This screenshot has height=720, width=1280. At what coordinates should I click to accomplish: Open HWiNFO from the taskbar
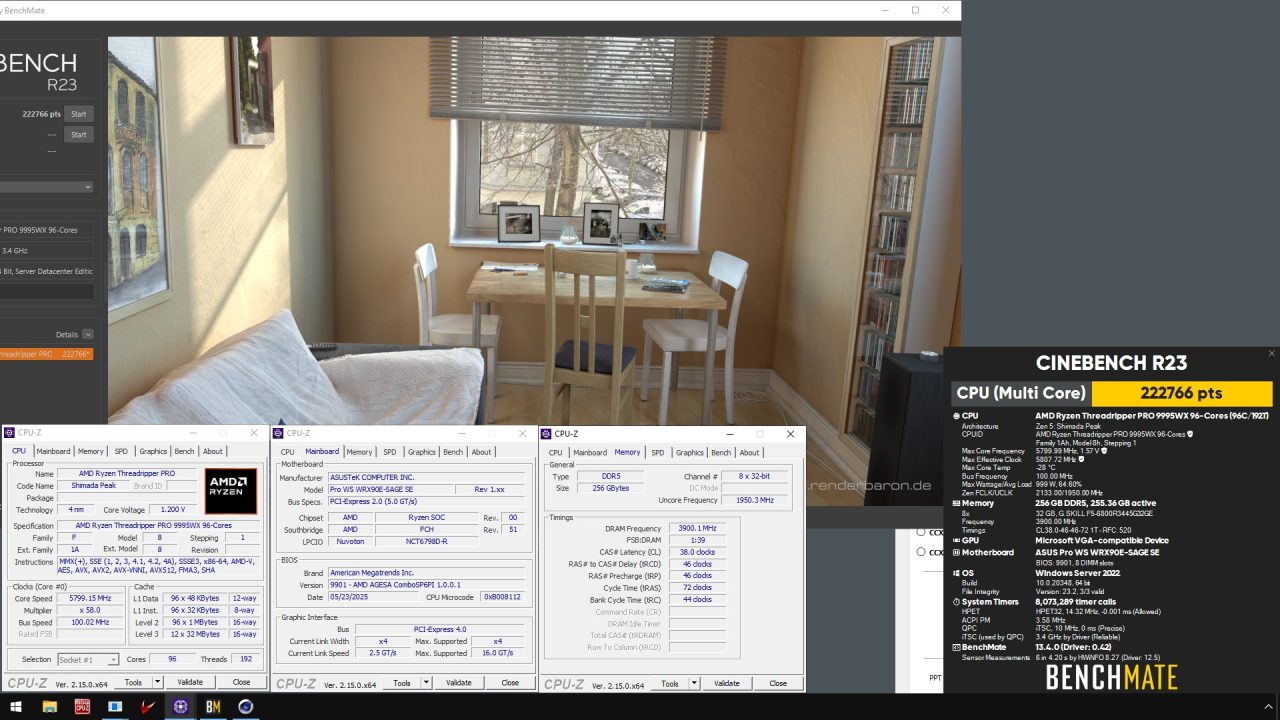114,707
